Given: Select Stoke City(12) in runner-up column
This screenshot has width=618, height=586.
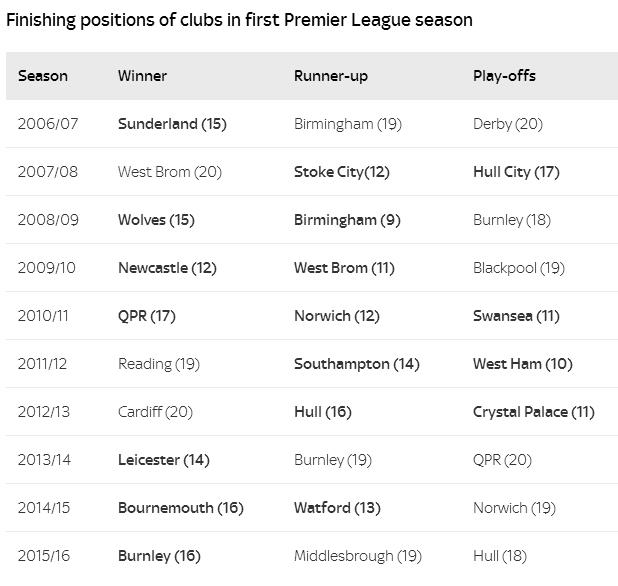Looking at the screenshot, I should click(x=341, y=172).
